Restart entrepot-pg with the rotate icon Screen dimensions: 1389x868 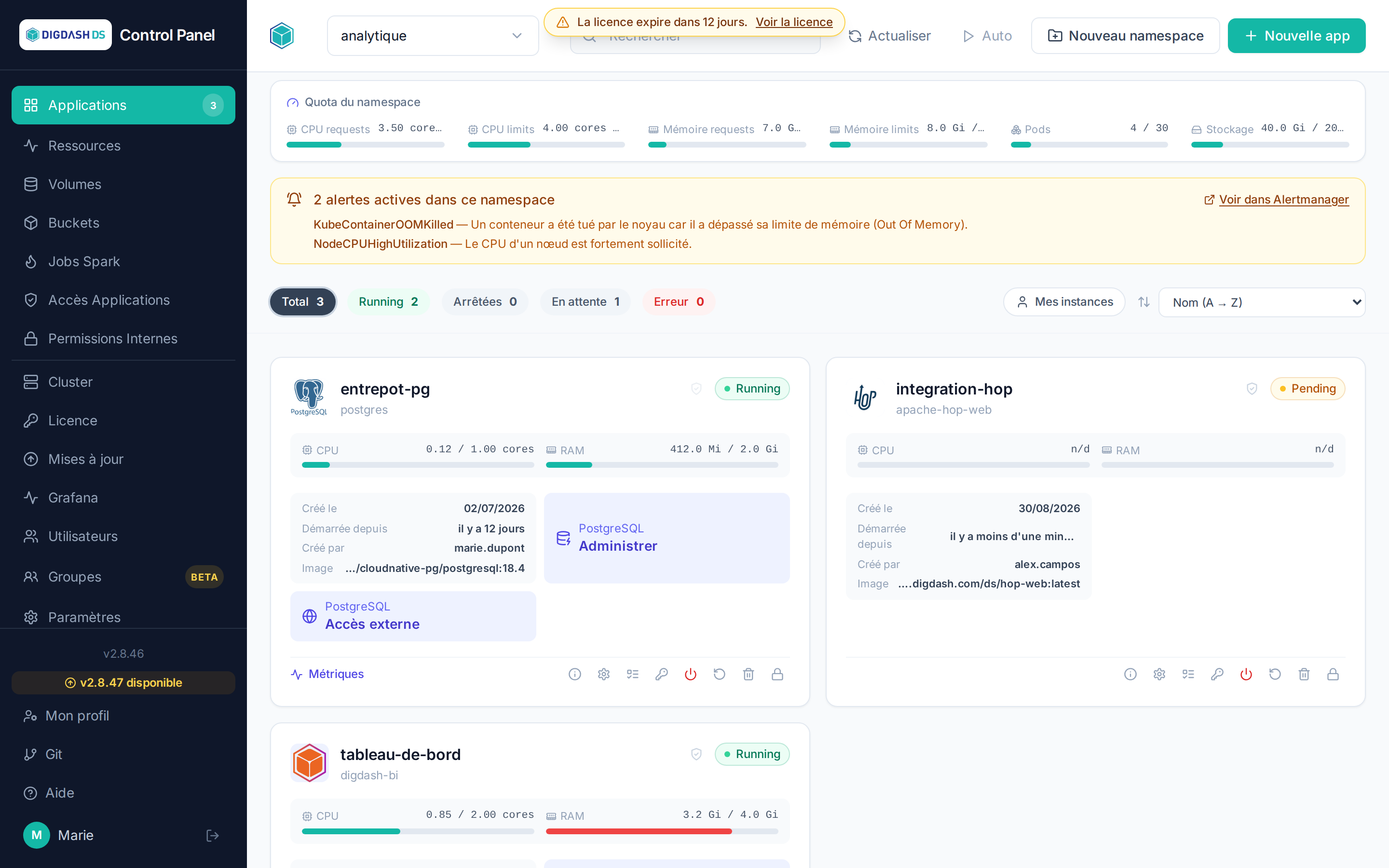719,674
